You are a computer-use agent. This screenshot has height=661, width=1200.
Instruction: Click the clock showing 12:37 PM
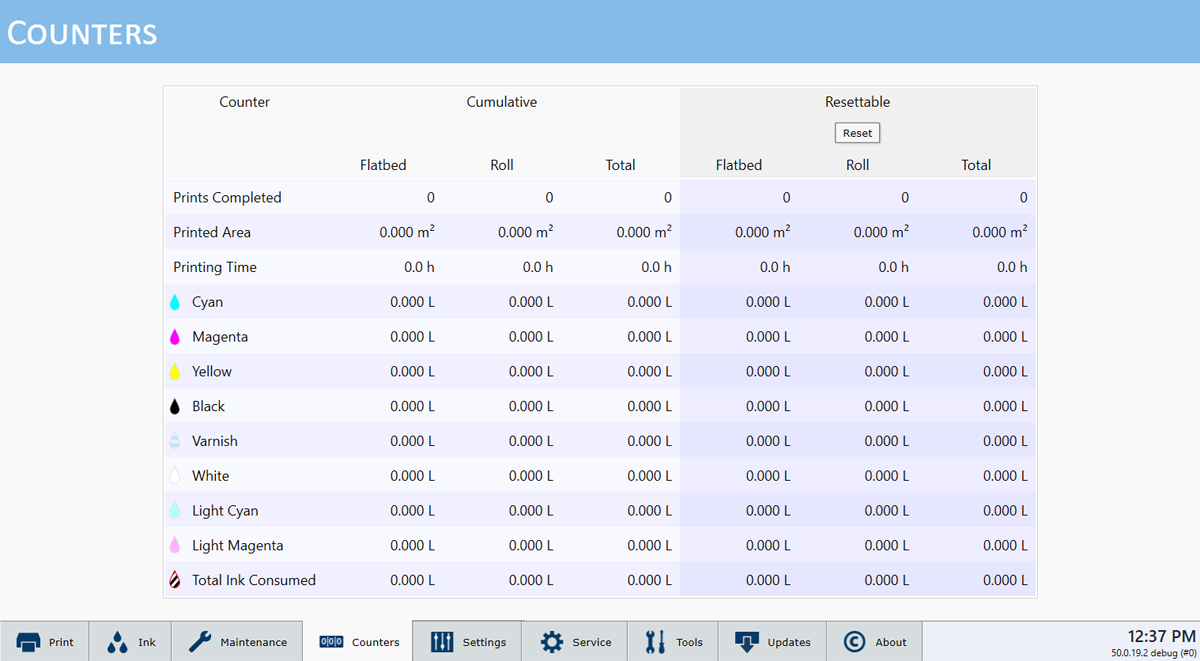pos(1161,636)
